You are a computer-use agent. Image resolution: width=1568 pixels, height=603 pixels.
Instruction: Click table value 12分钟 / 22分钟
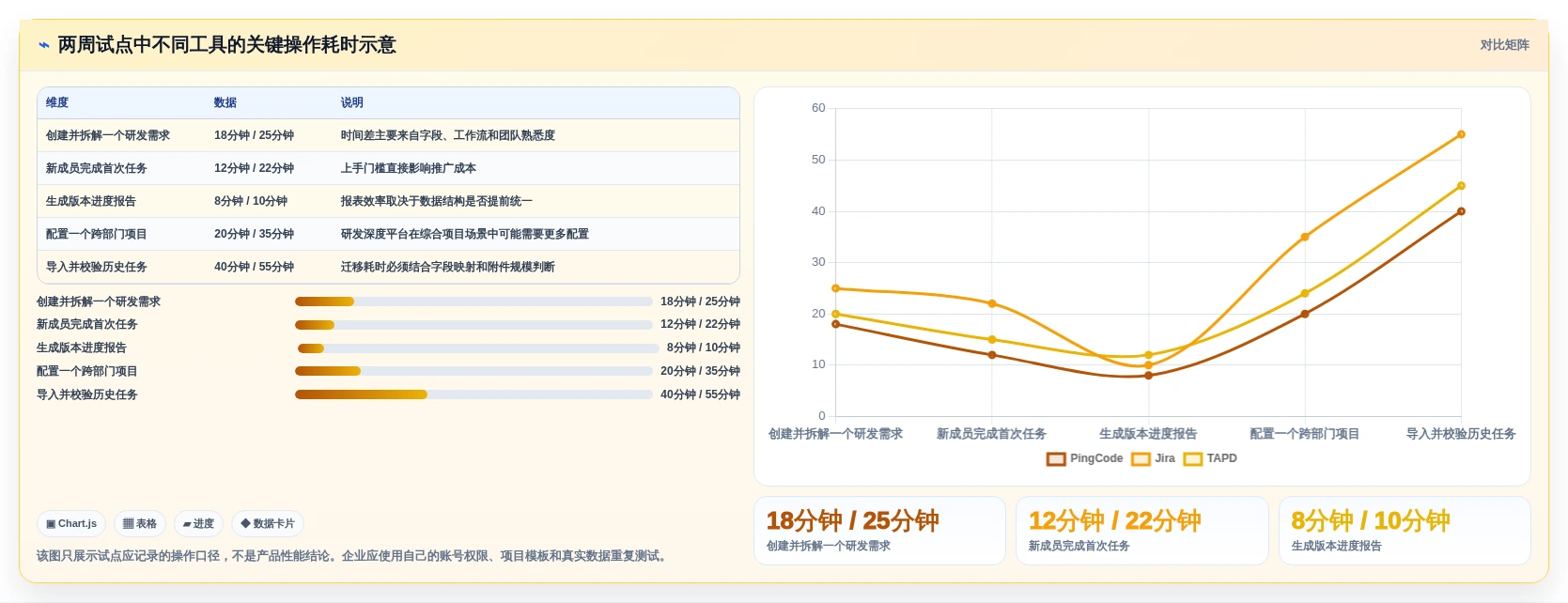coord(254,169)
